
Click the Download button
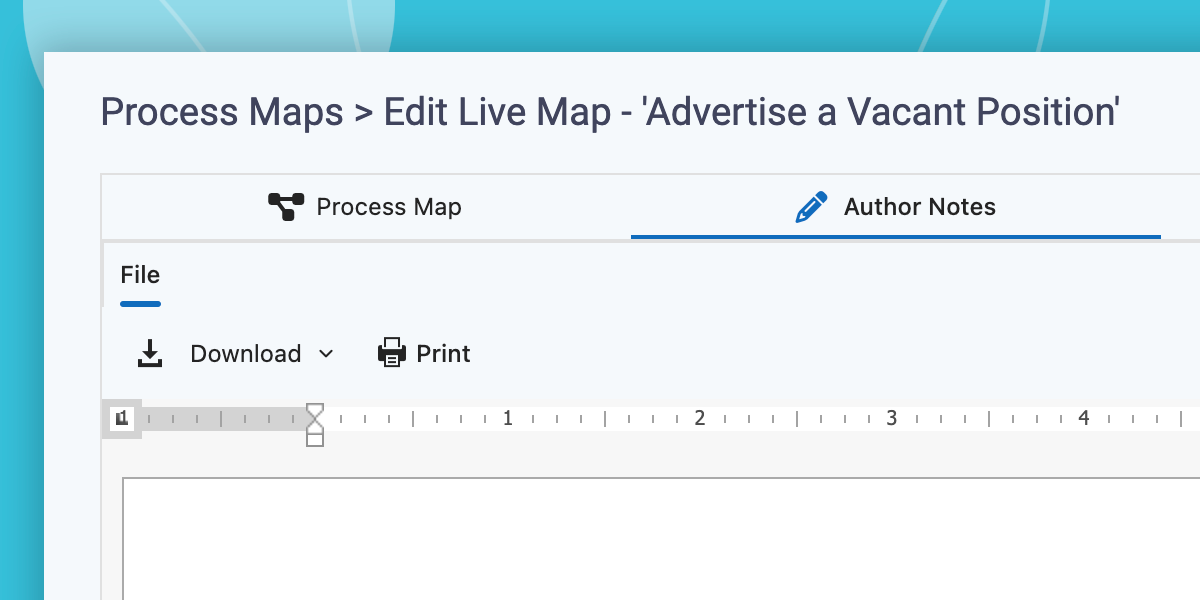(x=233, y=353)
